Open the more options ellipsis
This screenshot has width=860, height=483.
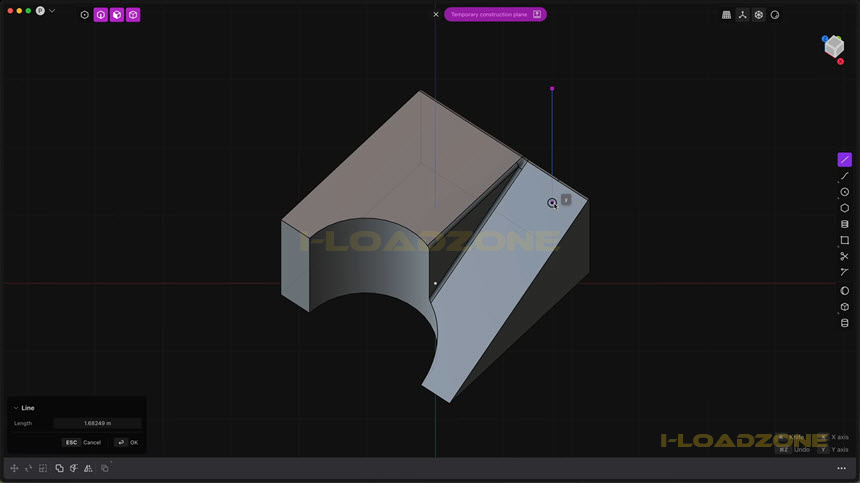click(841, 468)
